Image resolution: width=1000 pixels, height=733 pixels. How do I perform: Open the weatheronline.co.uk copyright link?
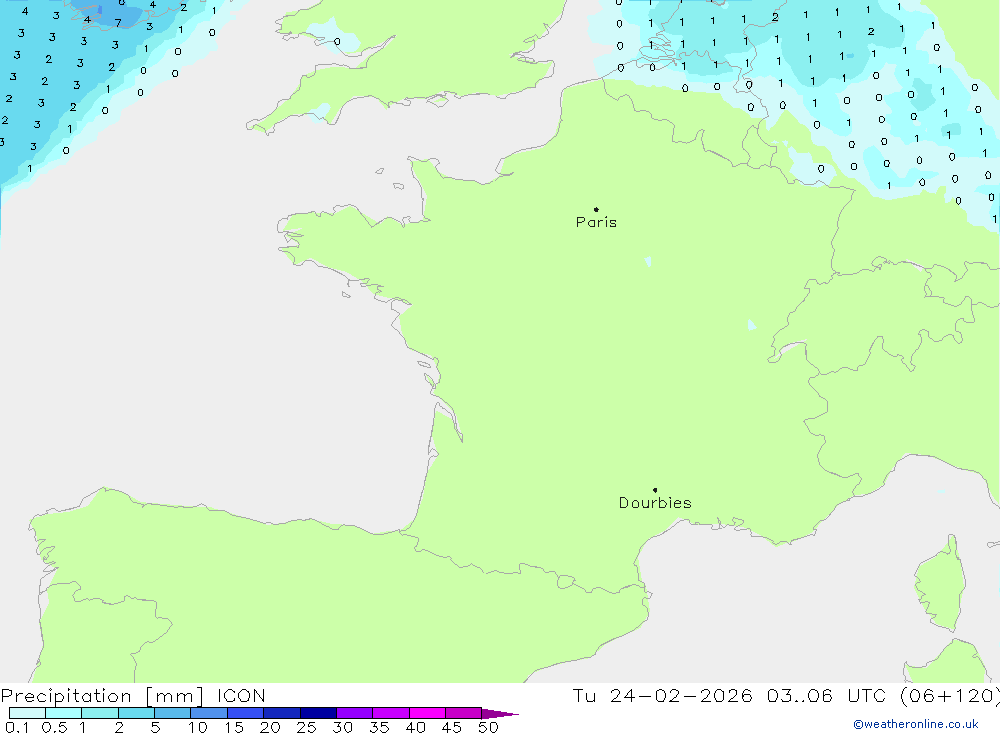[915, 724]
